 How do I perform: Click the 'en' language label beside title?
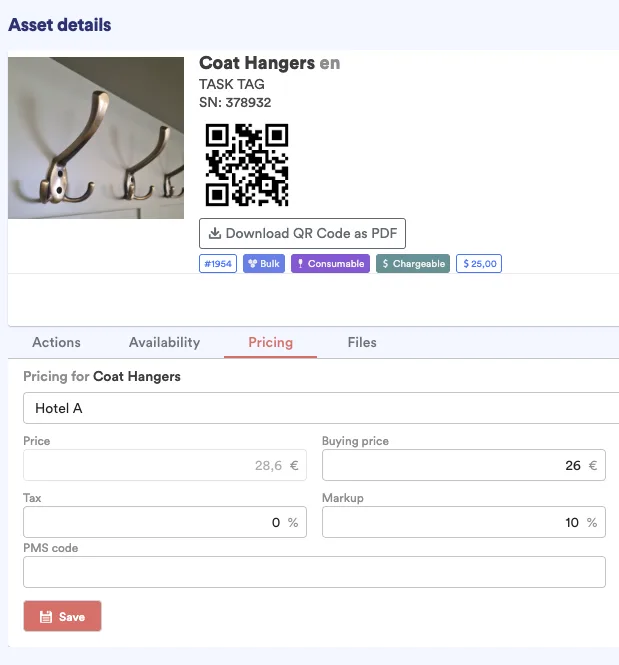[330, 64]
